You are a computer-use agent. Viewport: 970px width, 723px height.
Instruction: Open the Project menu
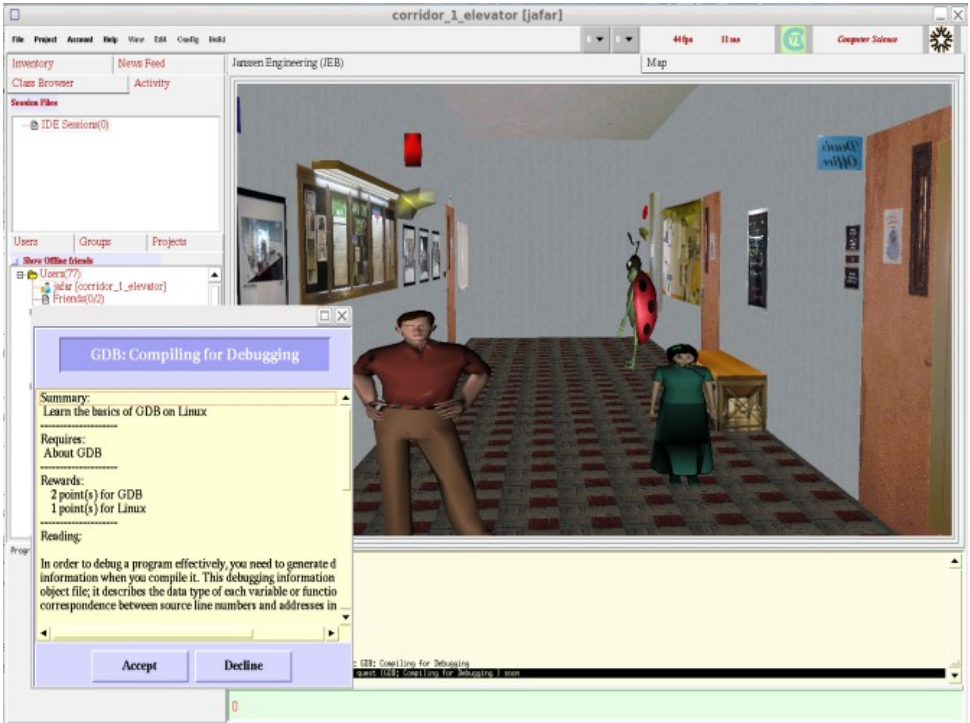[45, 40]
